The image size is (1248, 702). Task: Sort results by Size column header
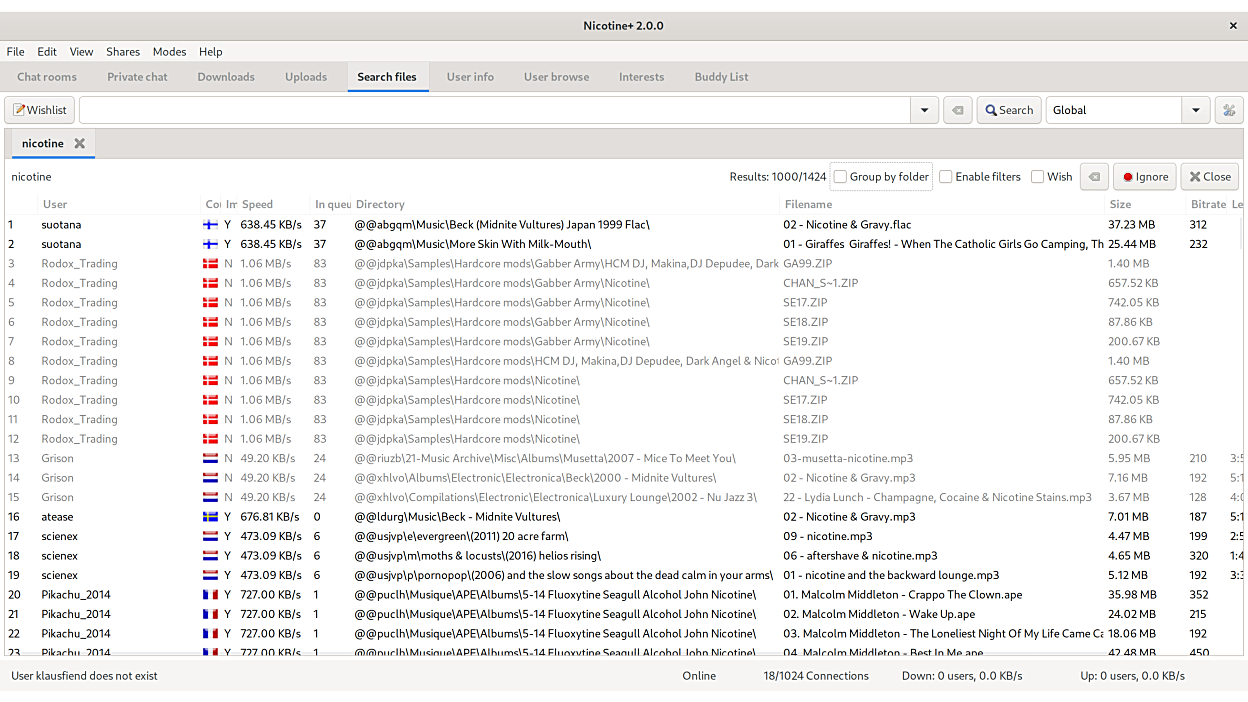click(x=1120, y=204)
